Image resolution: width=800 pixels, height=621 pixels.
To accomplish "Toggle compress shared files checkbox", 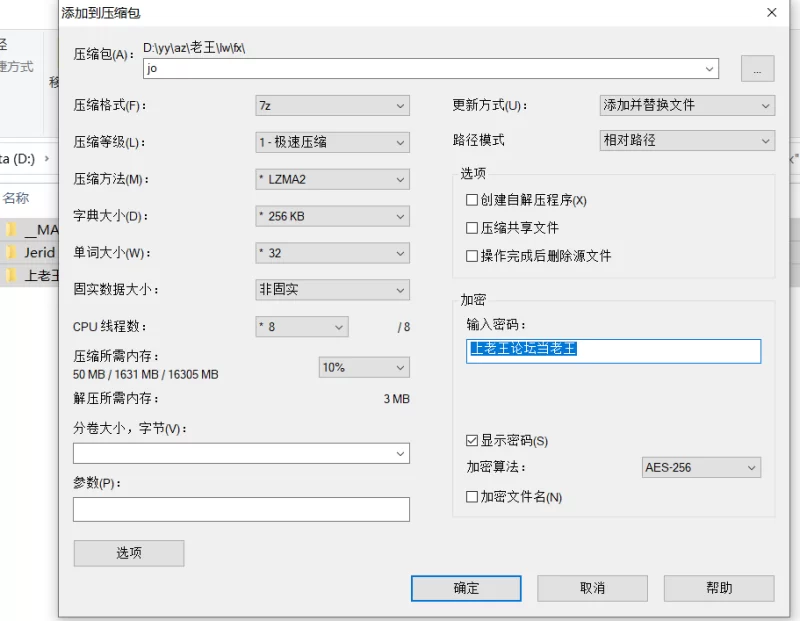I will coord(472,228).
